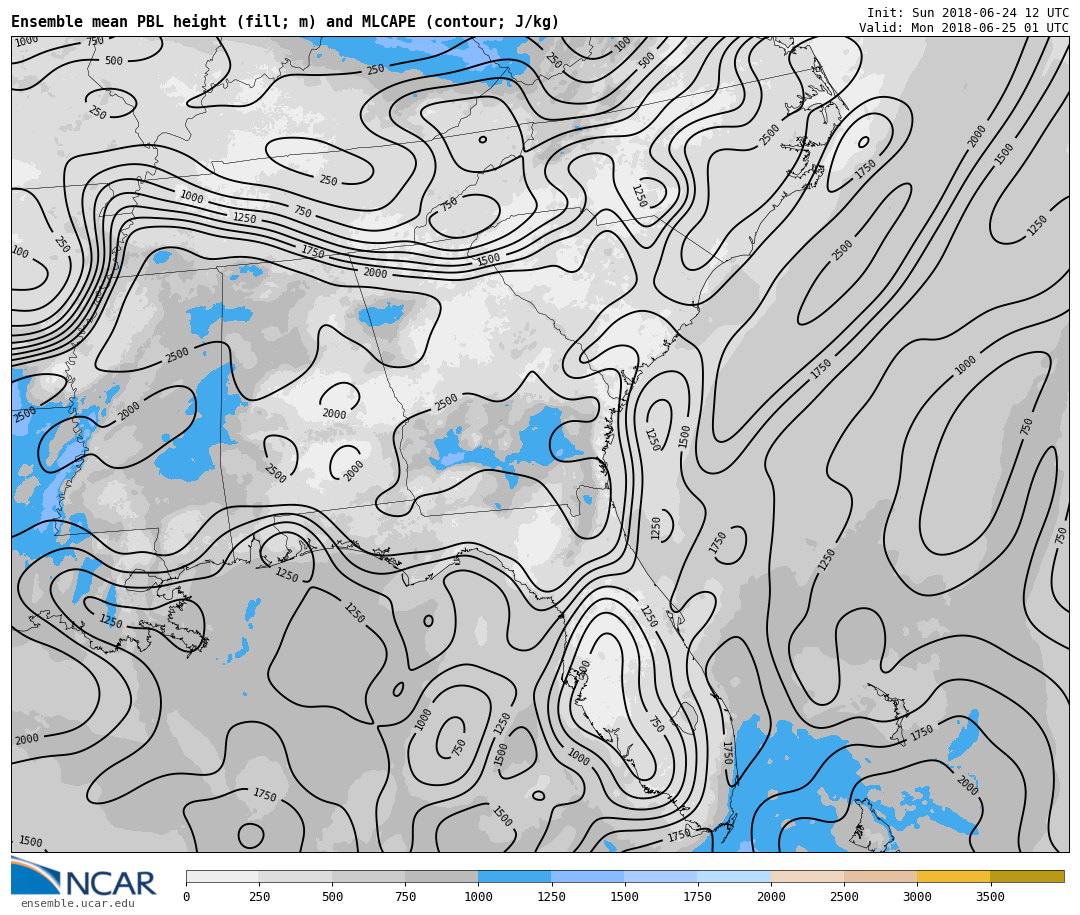Pick the dark gold segment above 3500
This screenshot has height=915, width=1080.
coord(1027,876)
